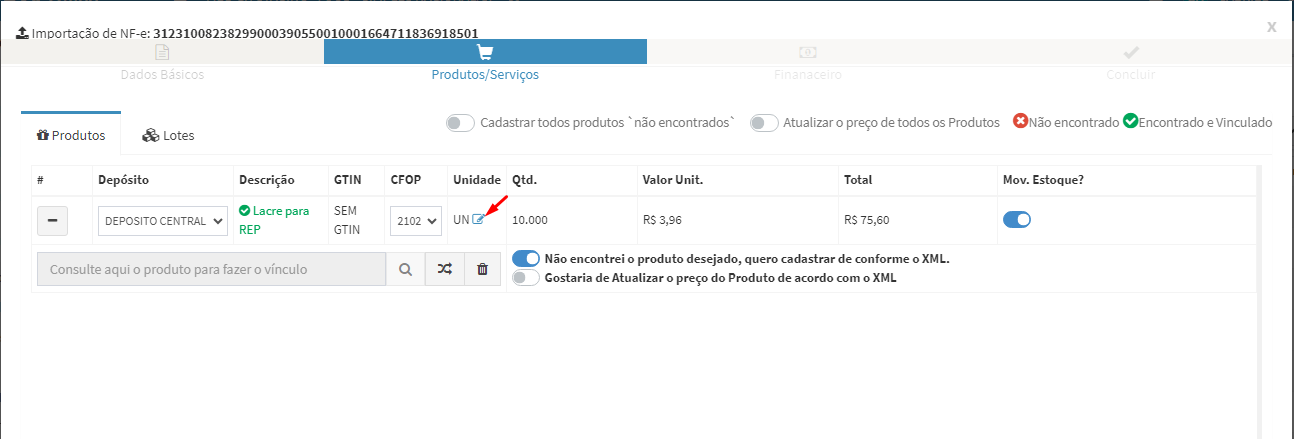The height and width of the screenshot is (439, 1294).
Task: Enable Gostaria de Atualizar o preço switch
Action: (526, 278)
